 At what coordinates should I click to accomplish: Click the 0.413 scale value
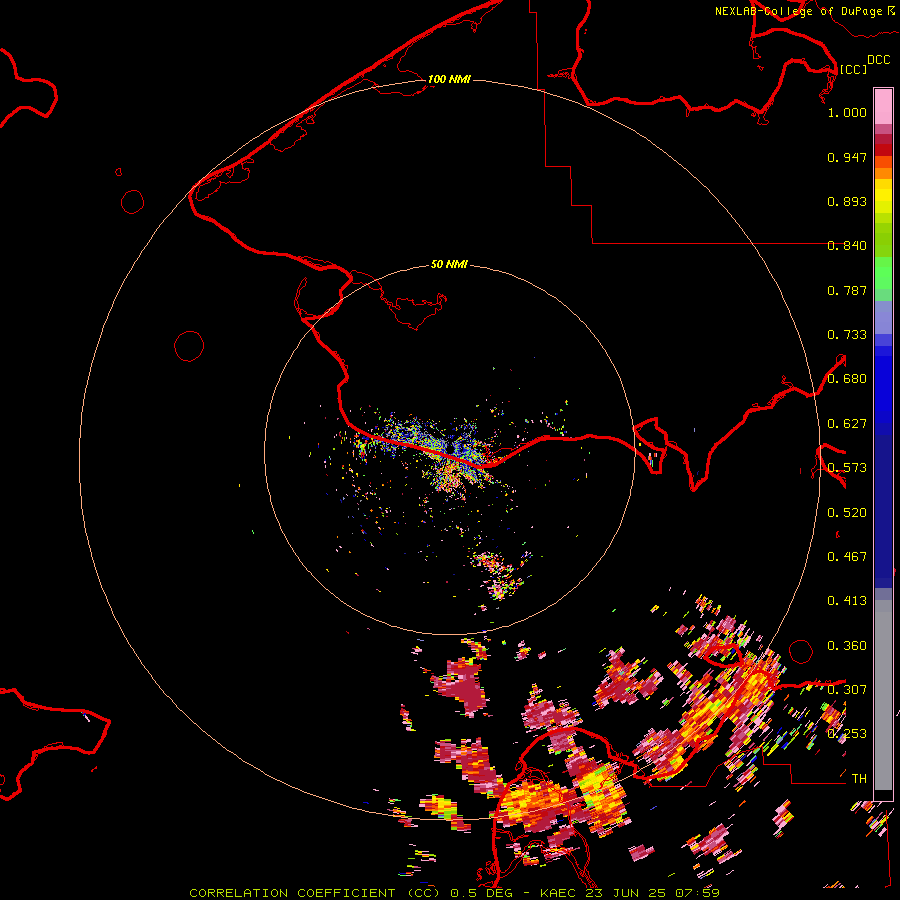[847, 601]
